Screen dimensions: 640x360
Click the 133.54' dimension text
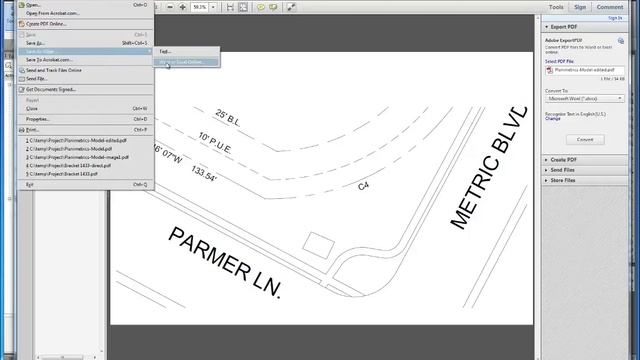204,173
